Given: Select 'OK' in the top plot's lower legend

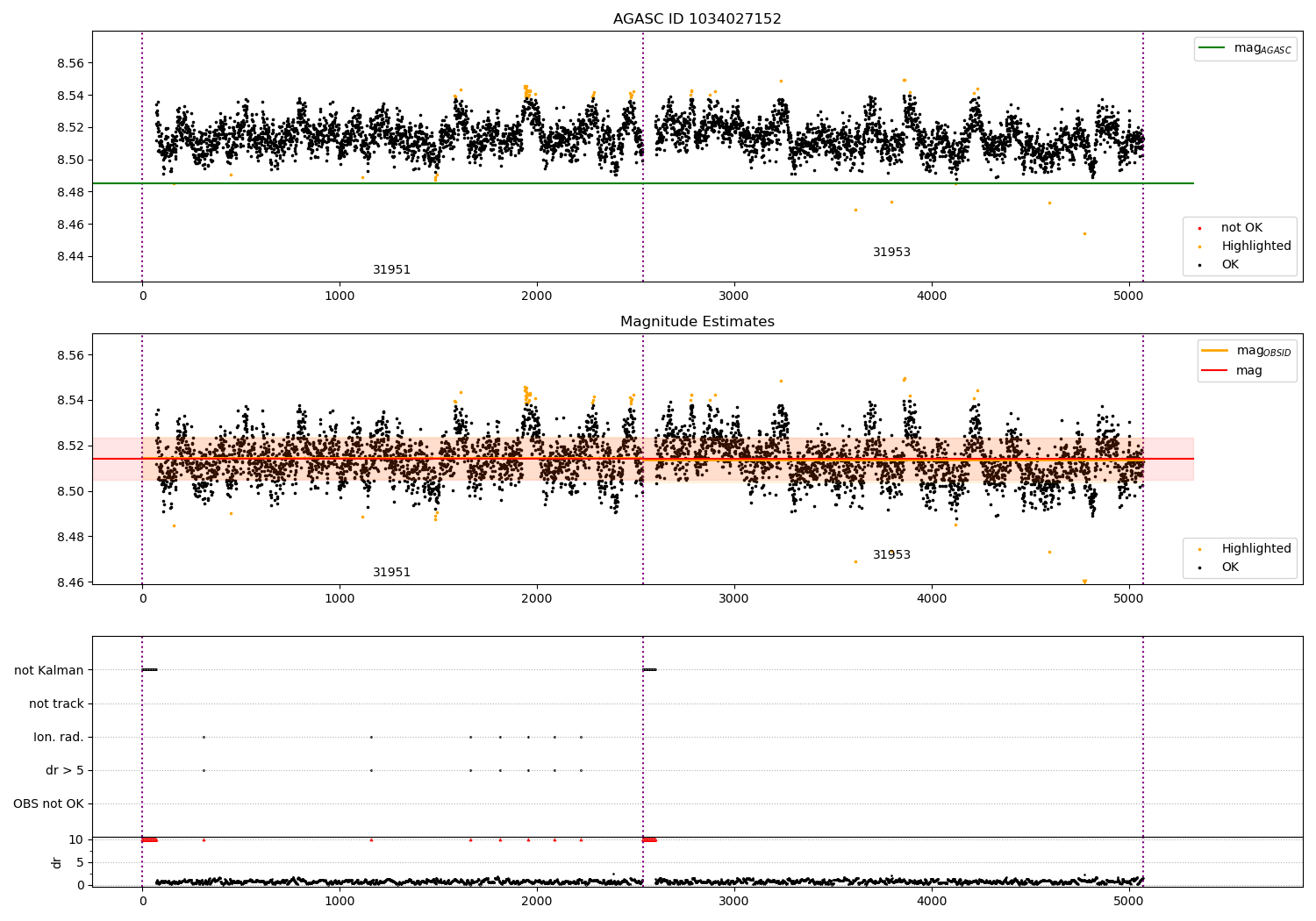Looking at the screenshot, I should click(1230, 265).
